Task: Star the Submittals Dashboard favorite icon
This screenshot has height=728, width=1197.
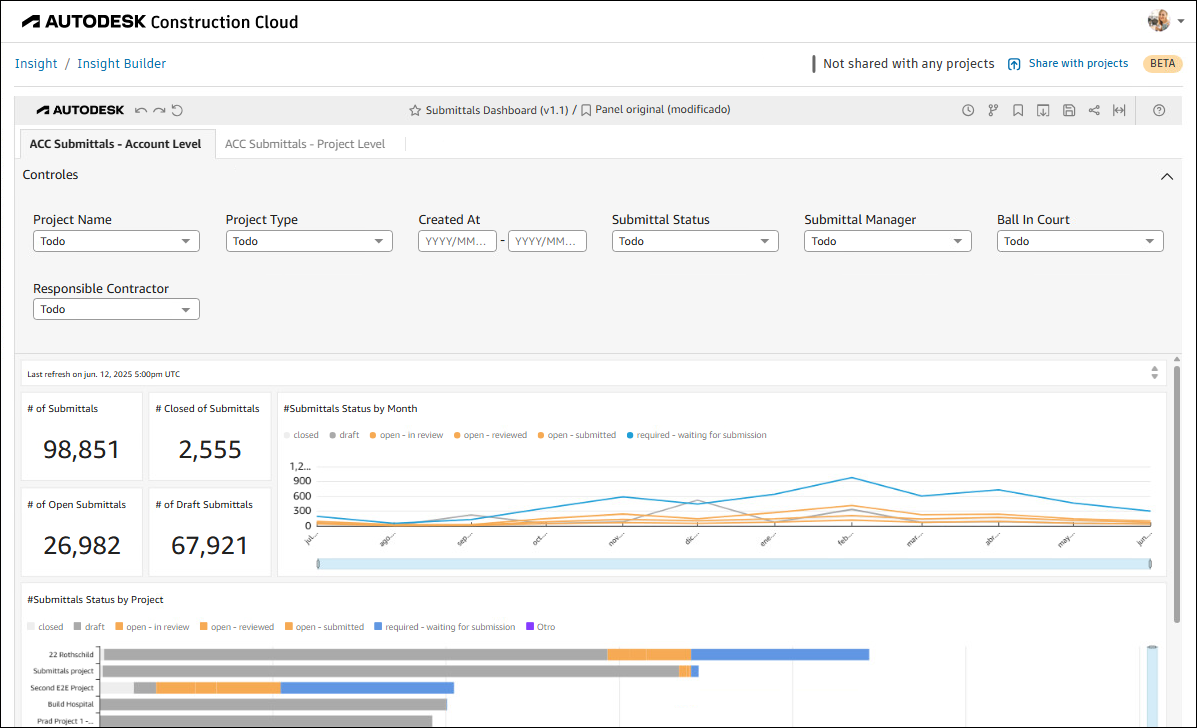Action: point(415,110)
